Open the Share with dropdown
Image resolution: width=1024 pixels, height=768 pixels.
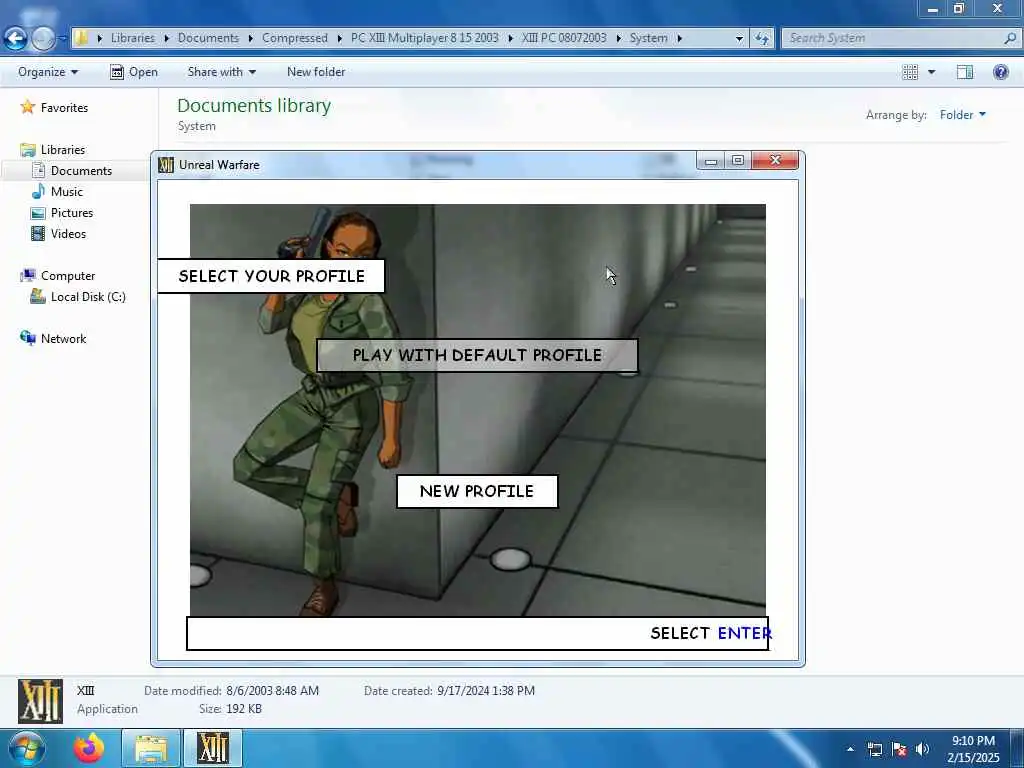(x=221, y=72)
